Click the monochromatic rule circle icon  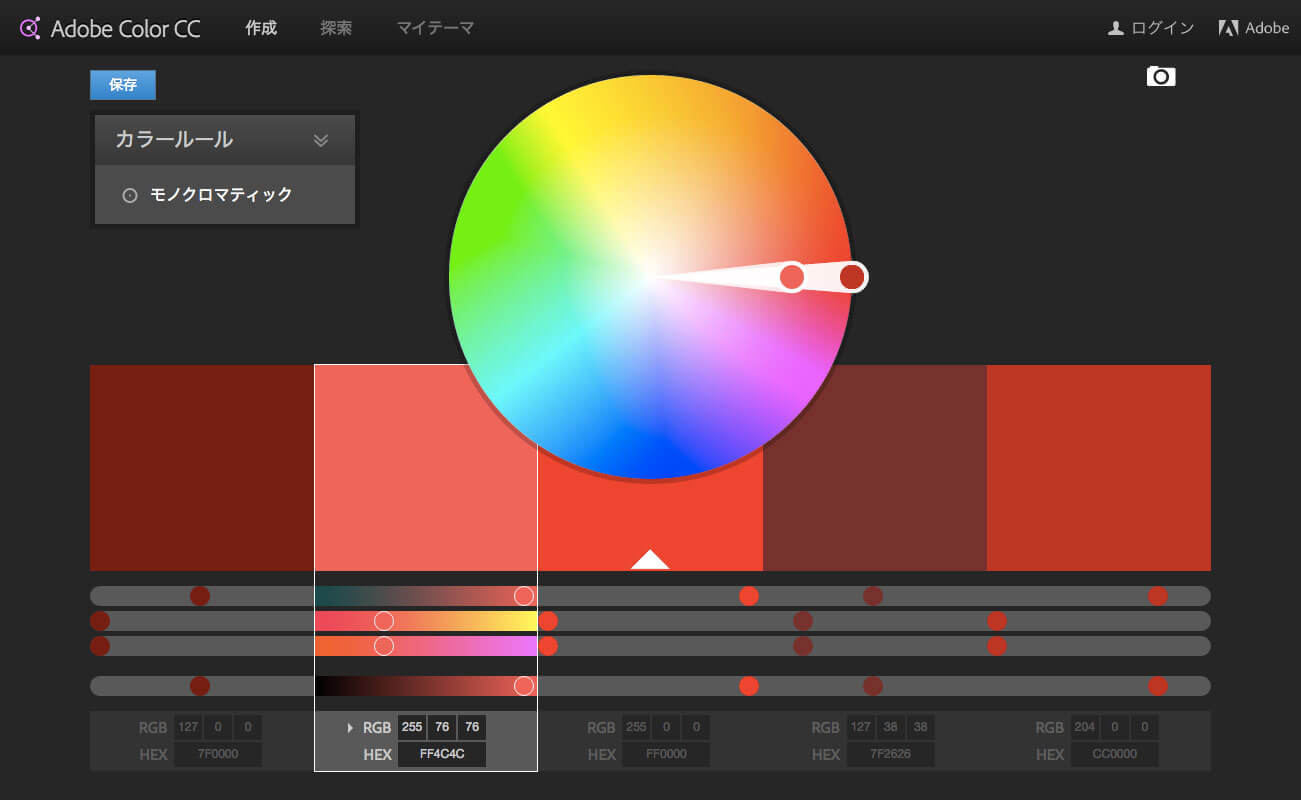click(129, 195)
